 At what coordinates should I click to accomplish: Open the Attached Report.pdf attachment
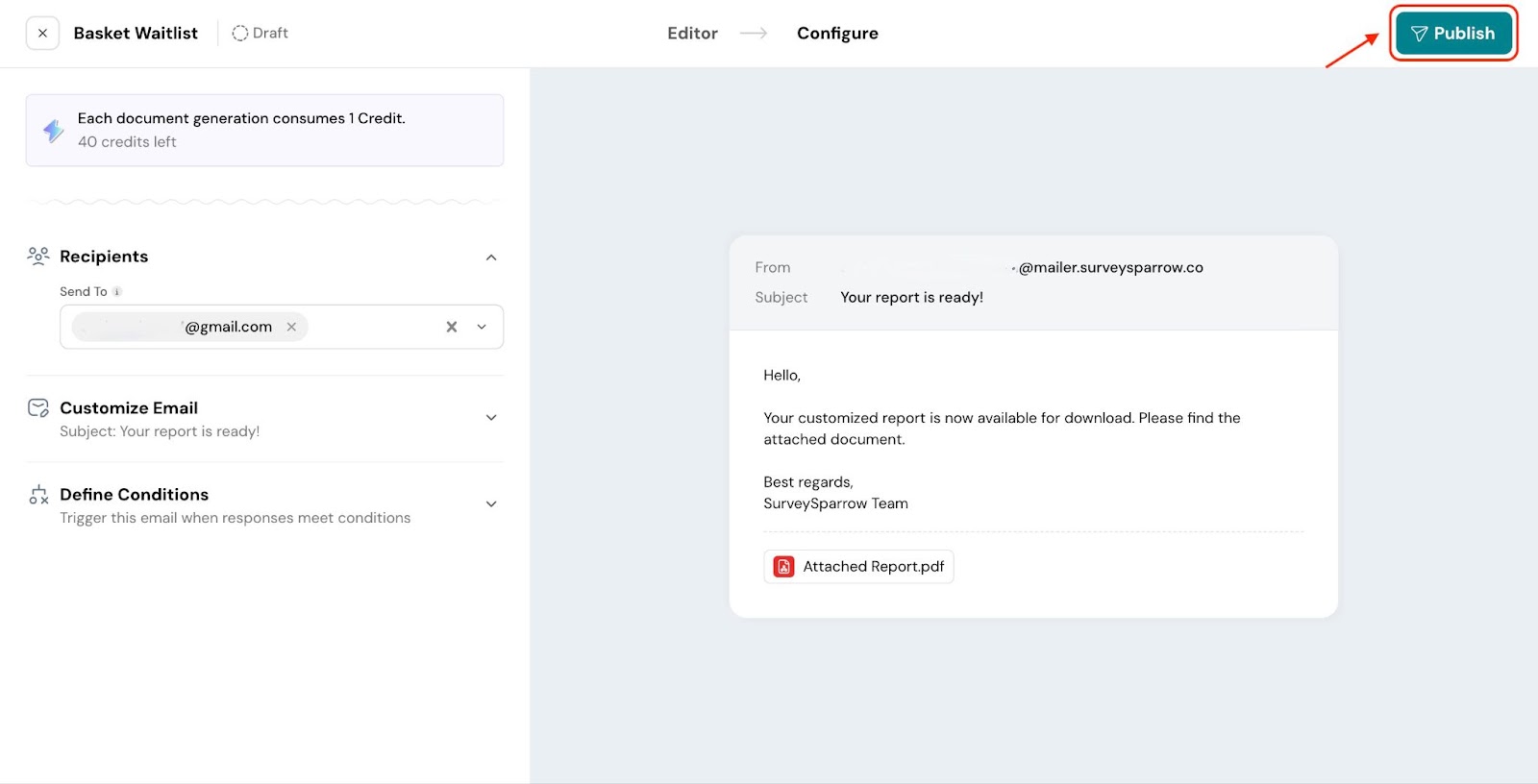tap(873, 567)
